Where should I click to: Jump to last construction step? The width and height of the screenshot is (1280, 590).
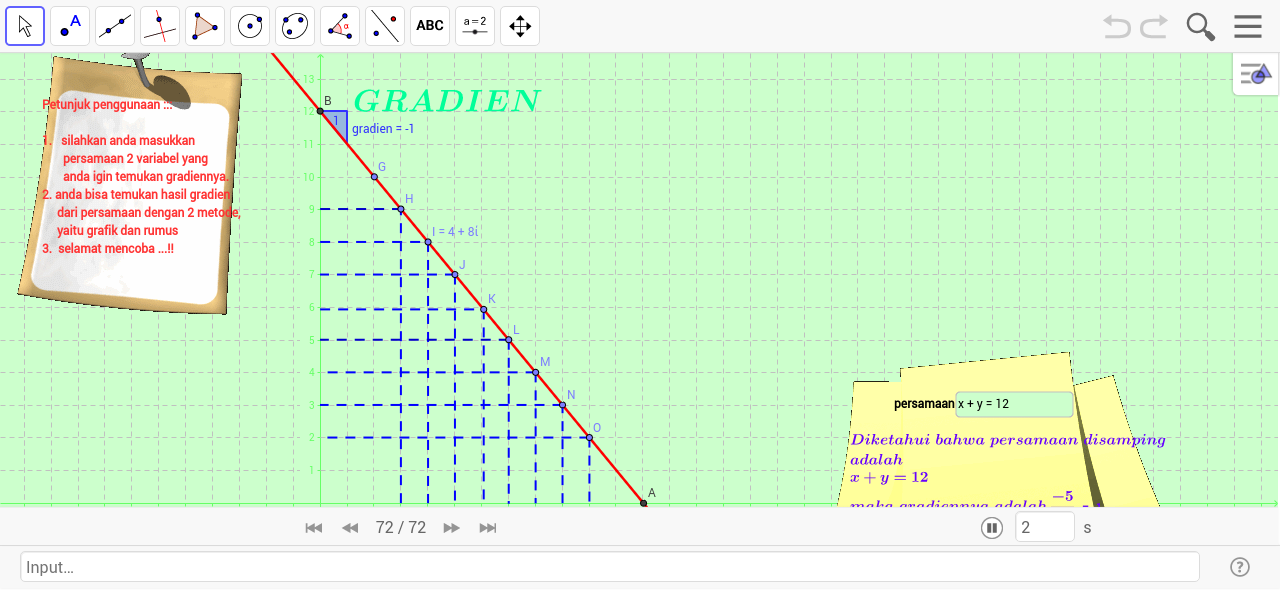(488, 528)
